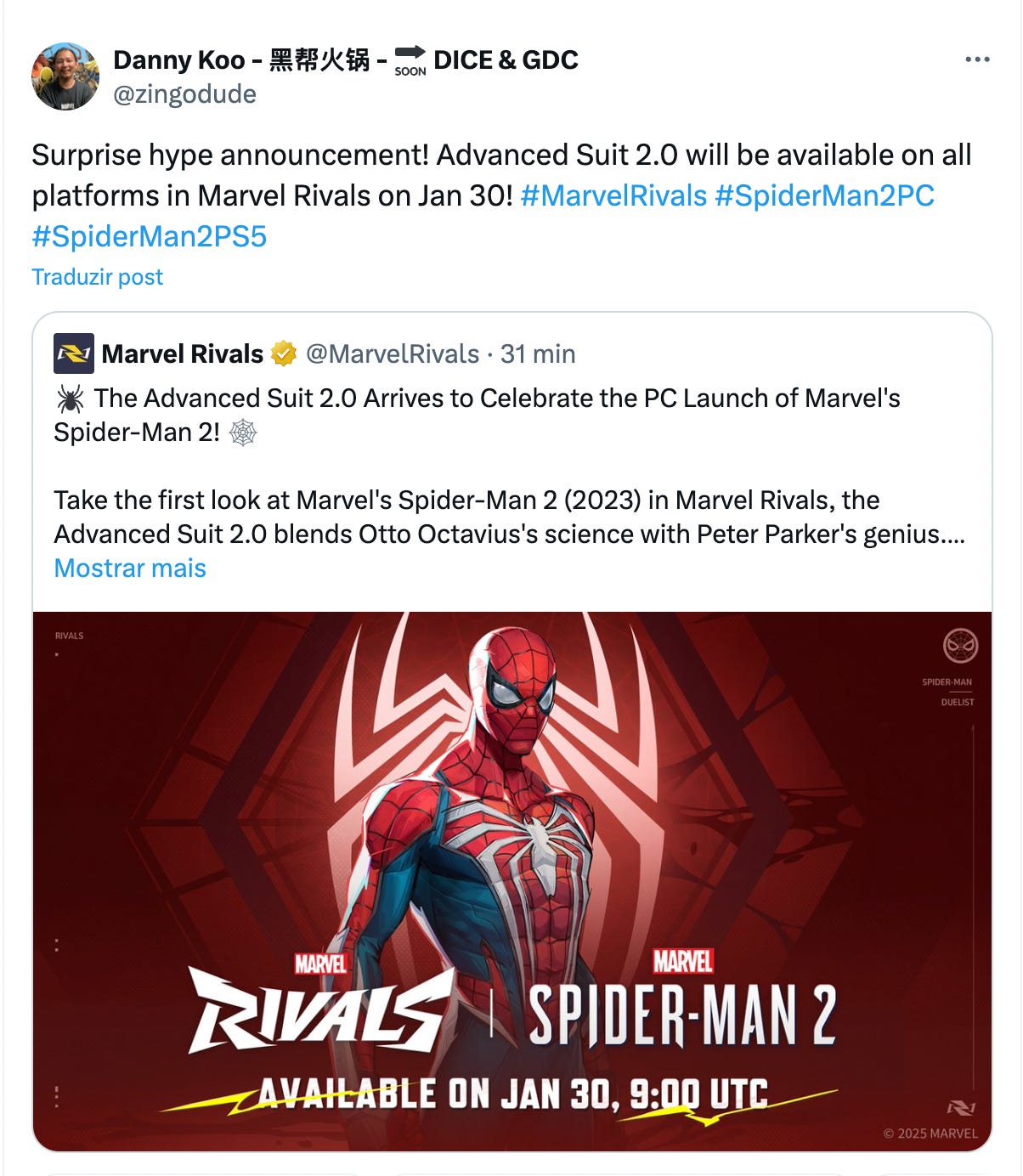
Task: Click the Marvel Rivals quoted author name
Action: click(183, 353)
